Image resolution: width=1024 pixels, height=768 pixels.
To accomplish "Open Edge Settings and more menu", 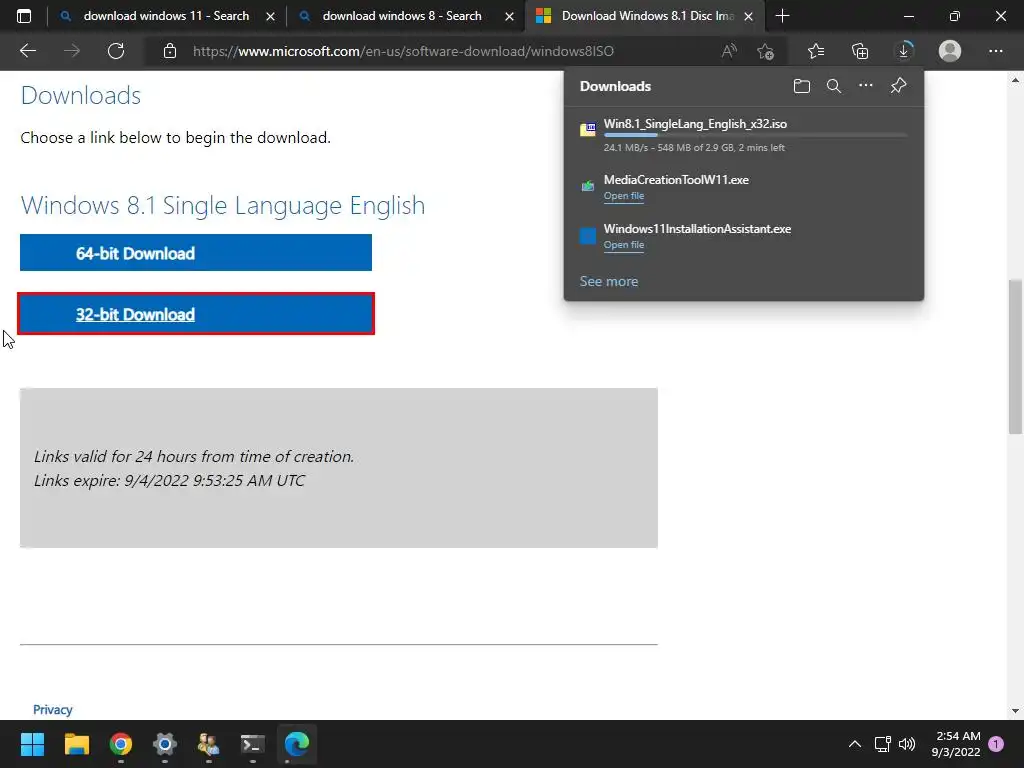I will pyautogui.click(x=995, y=51).
